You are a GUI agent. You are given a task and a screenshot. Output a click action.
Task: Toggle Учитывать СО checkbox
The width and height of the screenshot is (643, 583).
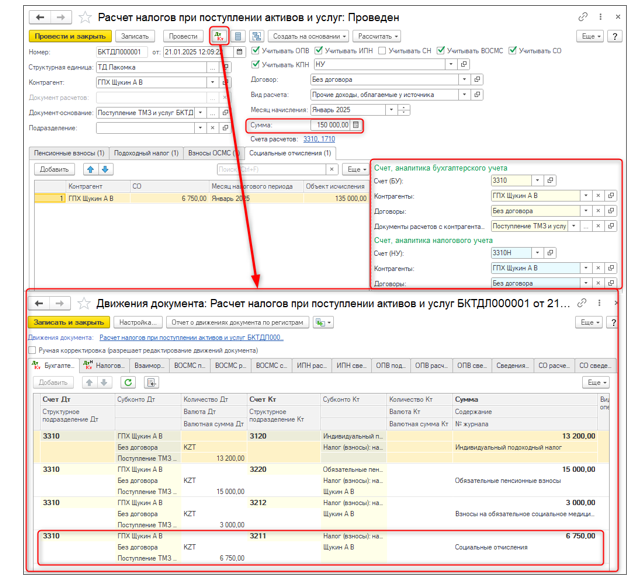tap(513, 50)
